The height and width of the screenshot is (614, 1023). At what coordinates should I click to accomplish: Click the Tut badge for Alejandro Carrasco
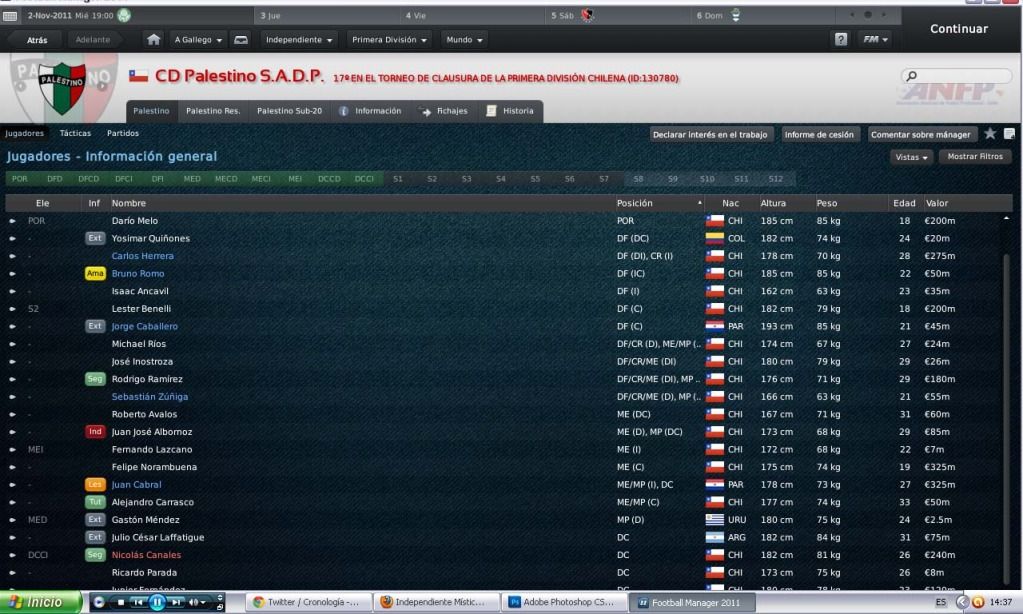(x=95, y=502)
